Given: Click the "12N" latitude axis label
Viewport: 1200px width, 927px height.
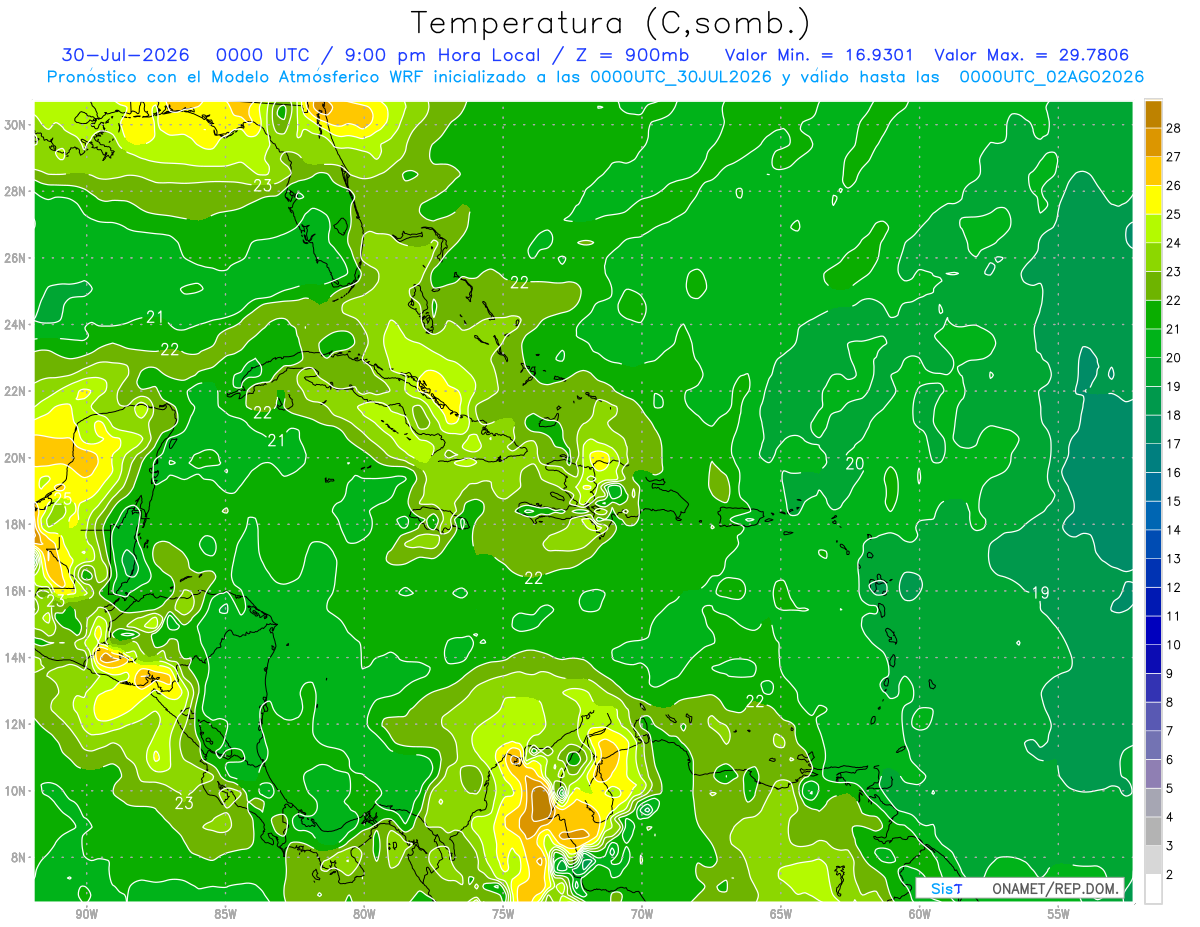Looking at the screenshot, I should click(17, 724).
